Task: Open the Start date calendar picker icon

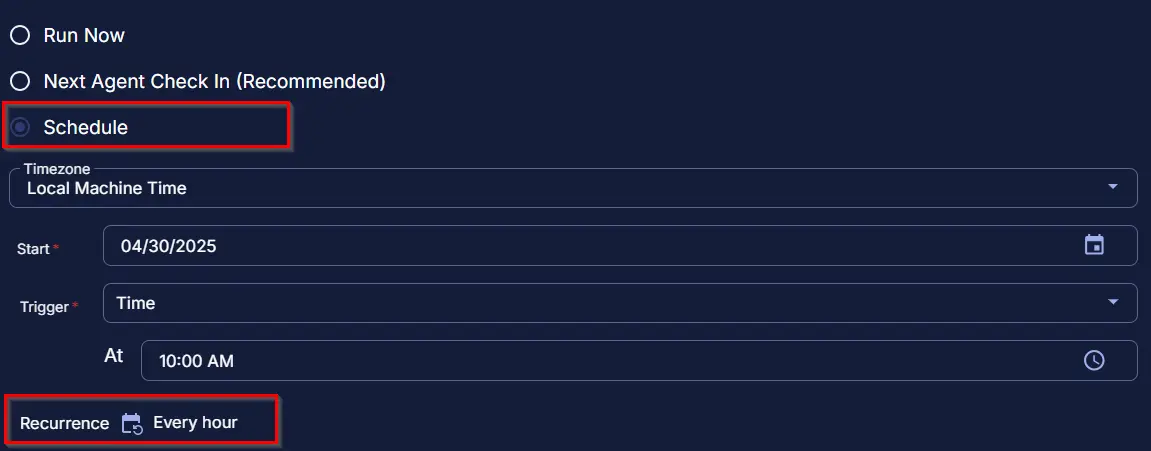Action: click(x=1094, y=245)
